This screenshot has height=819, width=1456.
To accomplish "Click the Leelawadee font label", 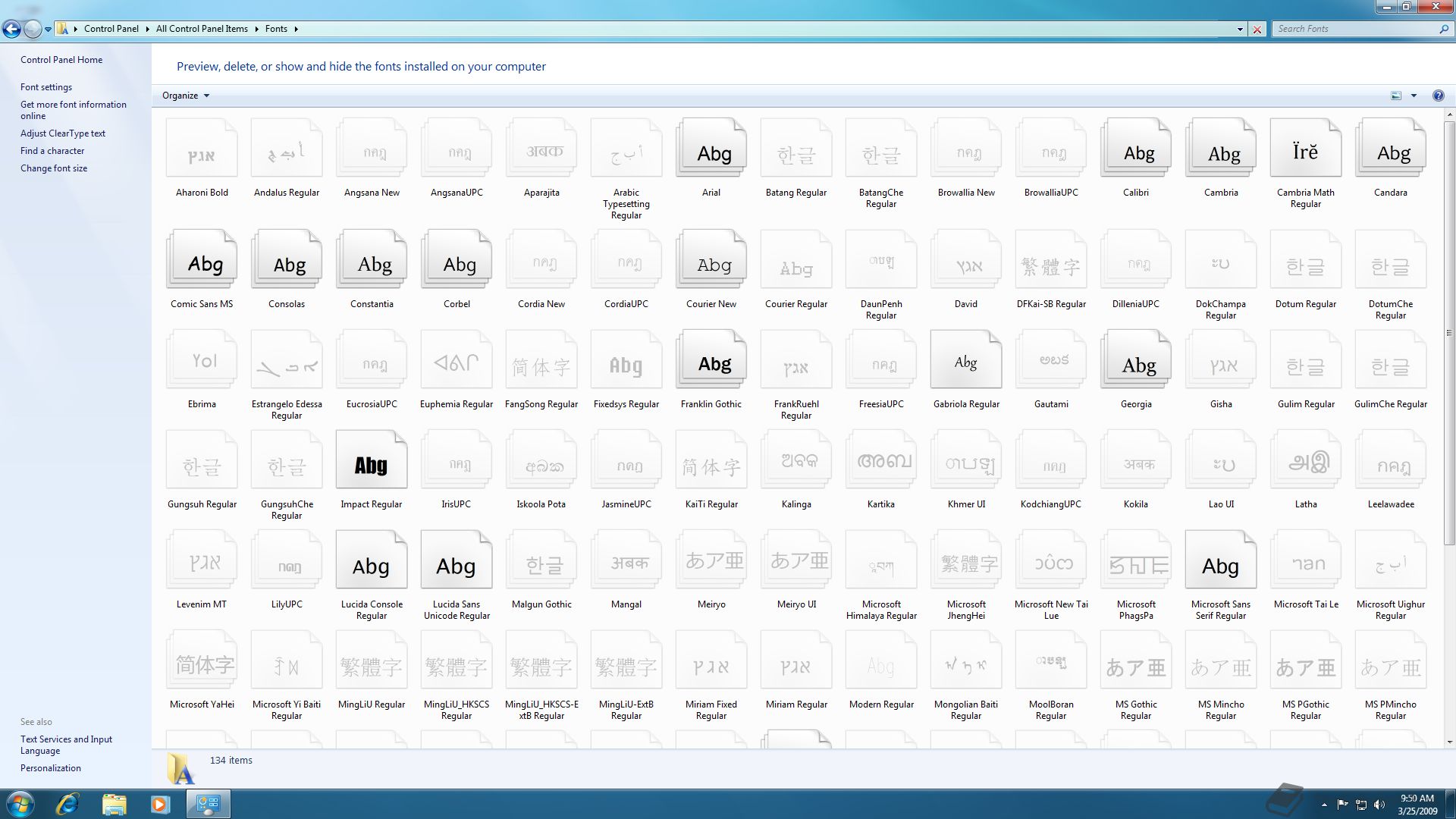I will 1391,504.
